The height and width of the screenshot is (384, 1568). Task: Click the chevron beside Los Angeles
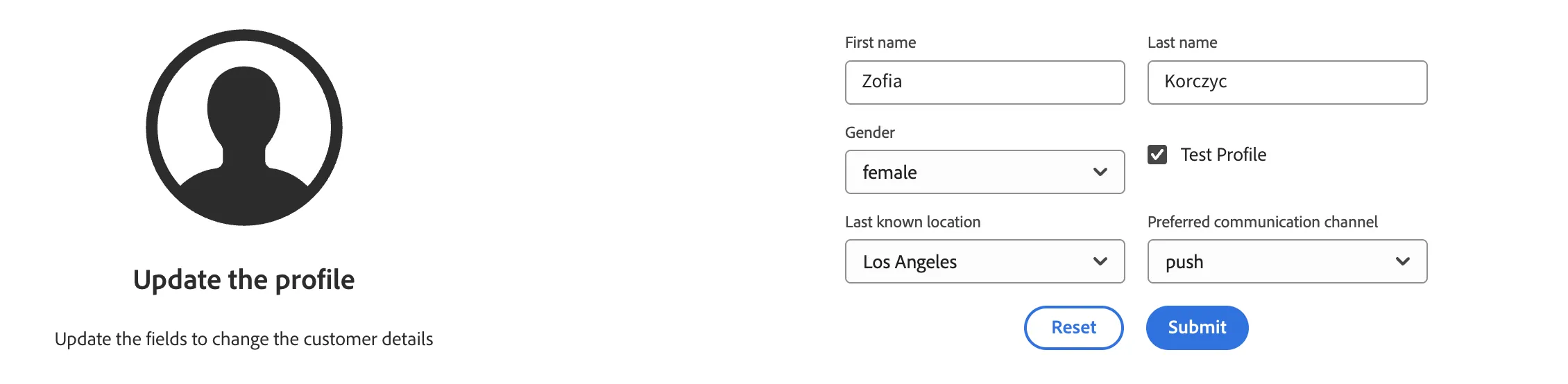click(x=1100, y=261)
